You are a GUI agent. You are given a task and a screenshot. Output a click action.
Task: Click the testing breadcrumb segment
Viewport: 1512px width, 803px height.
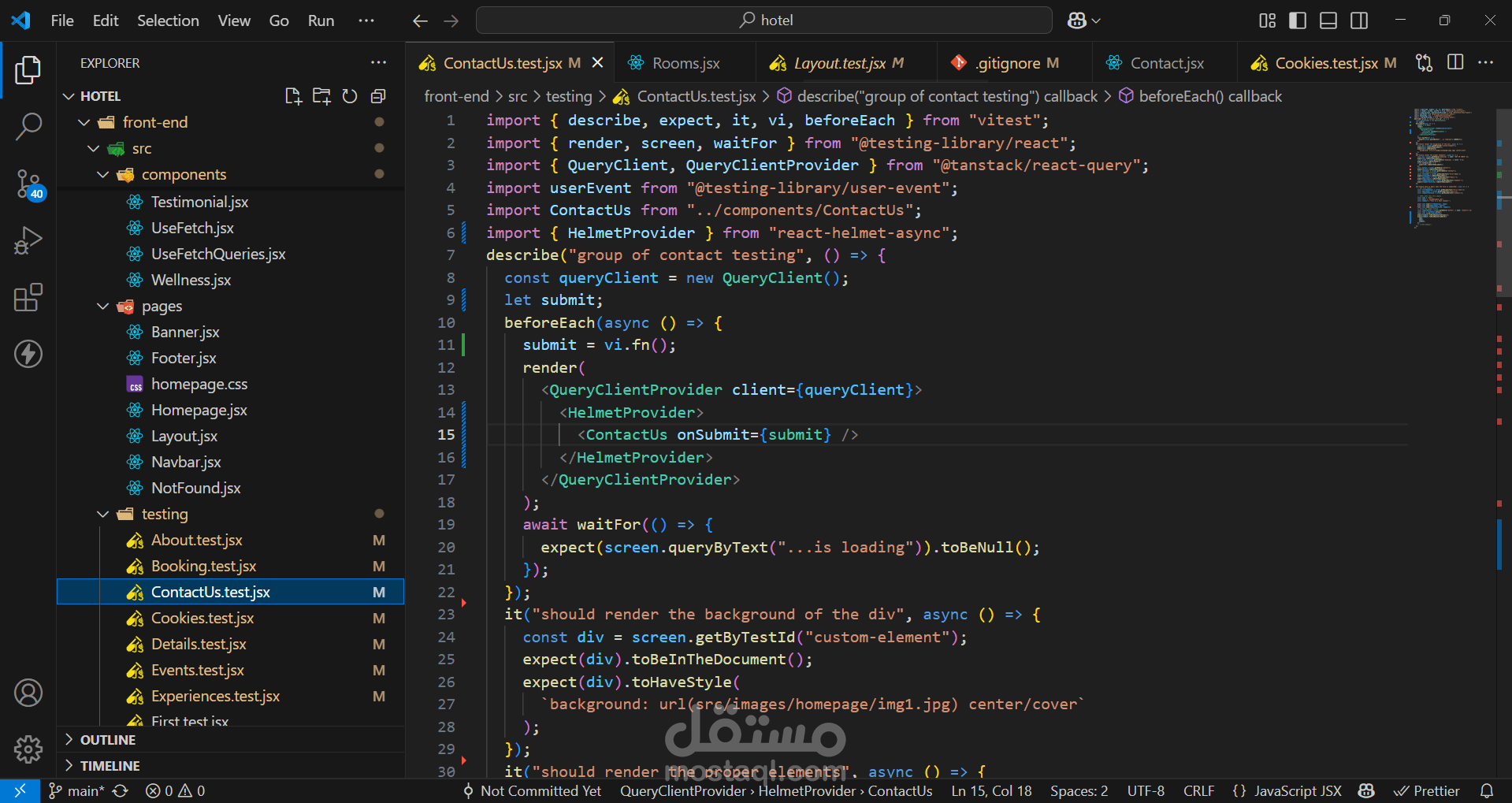tap(569, 96)
